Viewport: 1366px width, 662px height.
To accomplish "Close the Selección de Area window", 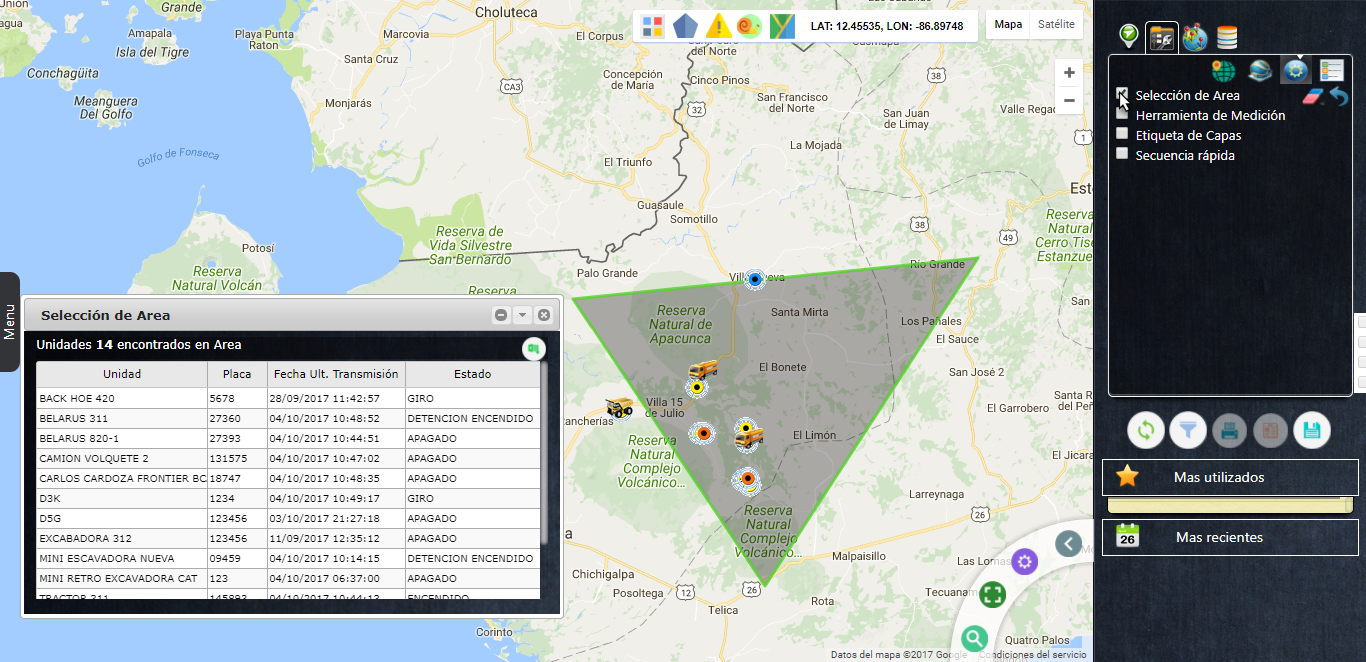I will coord(544,315).
